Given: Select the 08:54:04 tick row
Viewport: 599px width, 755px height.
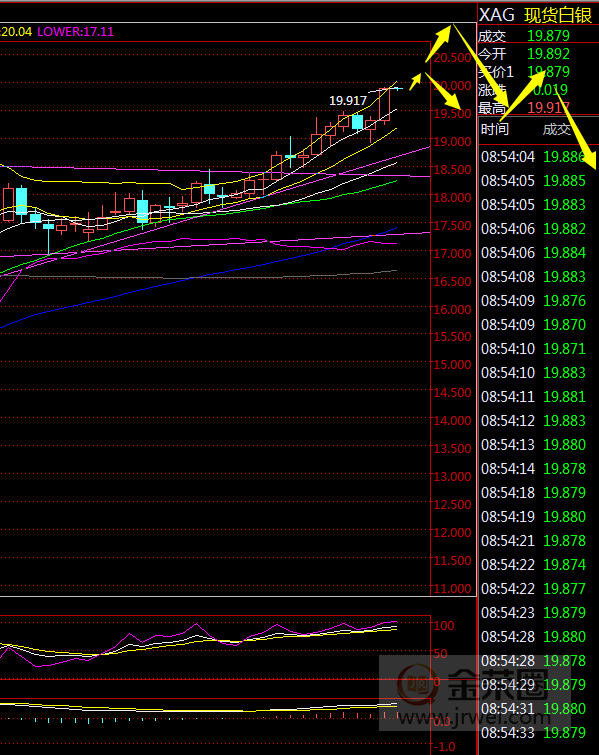Looking at the screenshot, I should tap(534, 156).
